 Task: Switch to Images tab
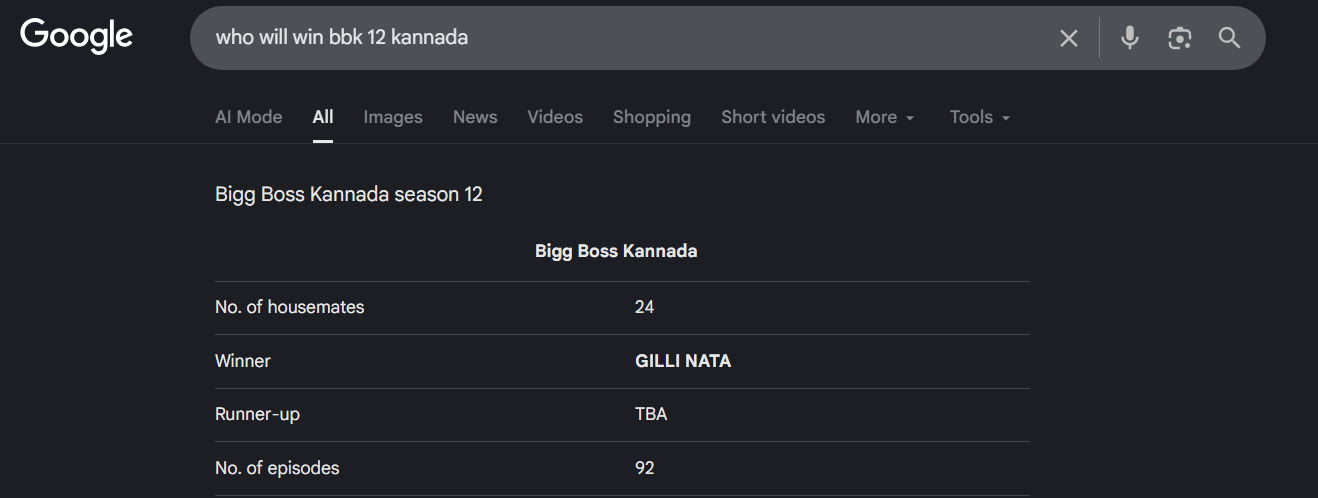click(x=393, y=117)
